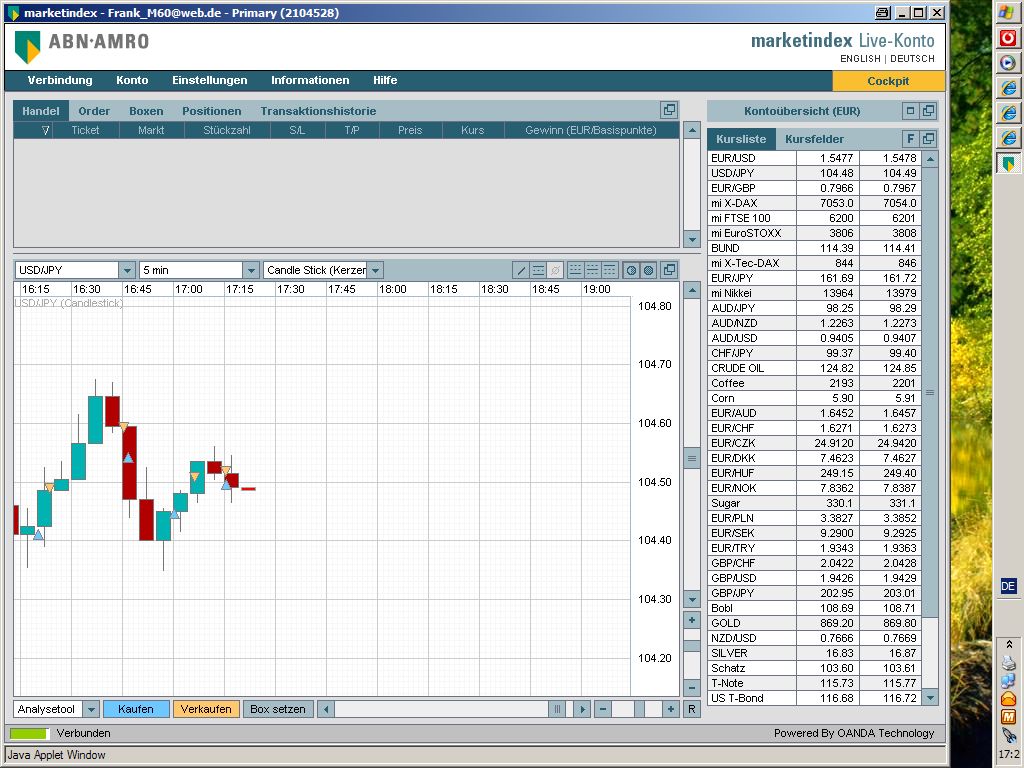
Task: Click the Gewinn (EUR/Basispunkte) column header
Action: [590, 130]
